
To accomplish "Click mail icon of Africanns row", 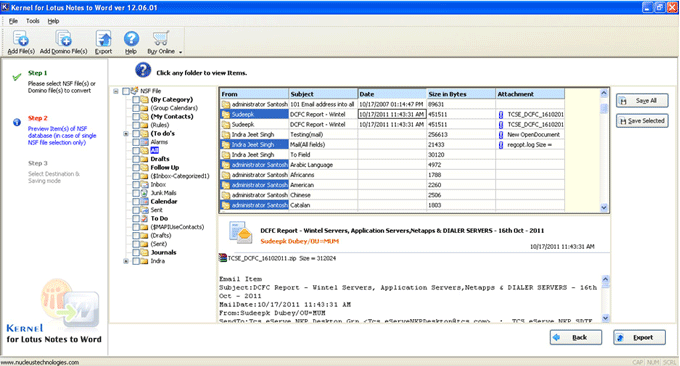I will [226, 175].
